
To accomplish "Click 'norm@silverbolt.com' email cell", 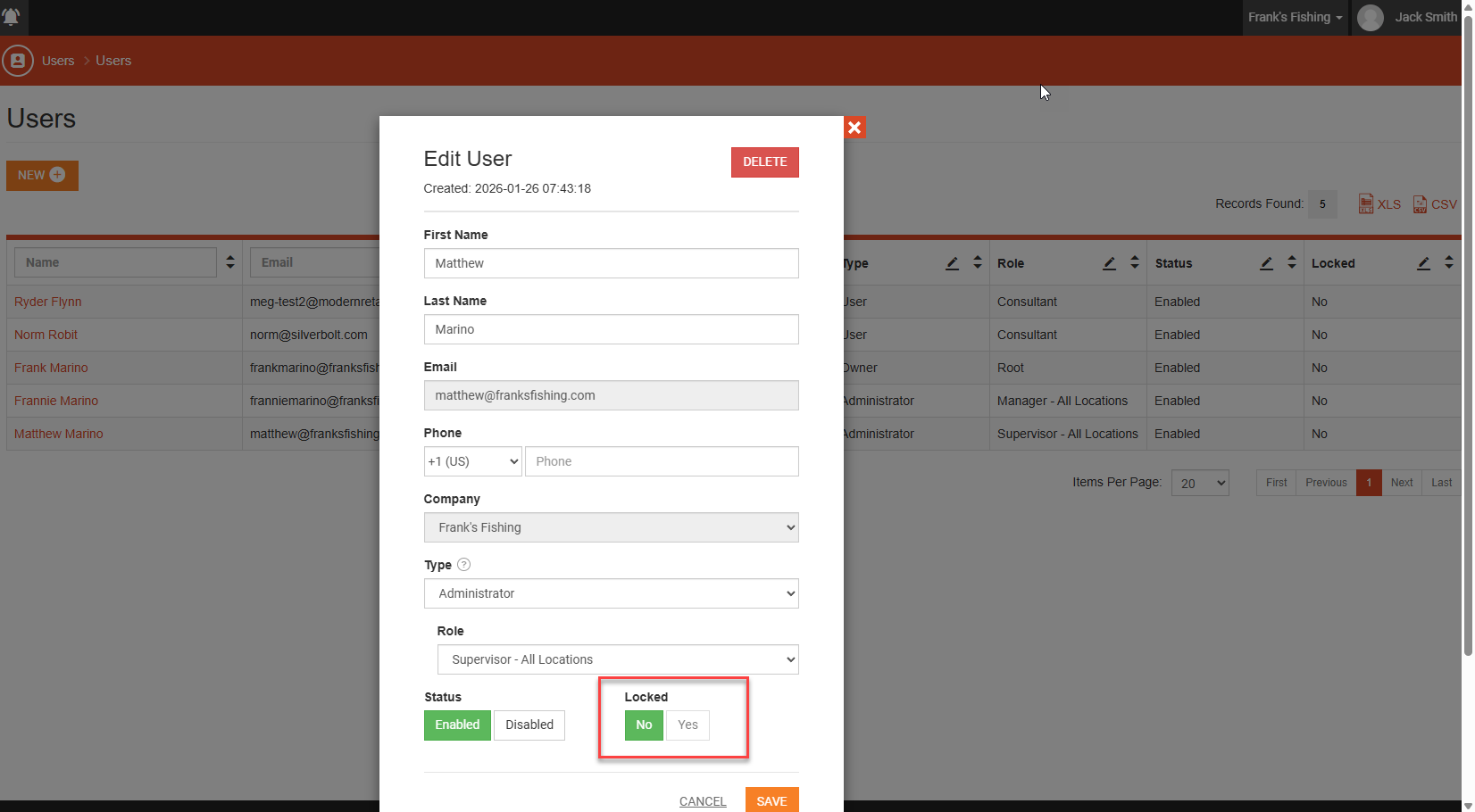I will point(309,335).
